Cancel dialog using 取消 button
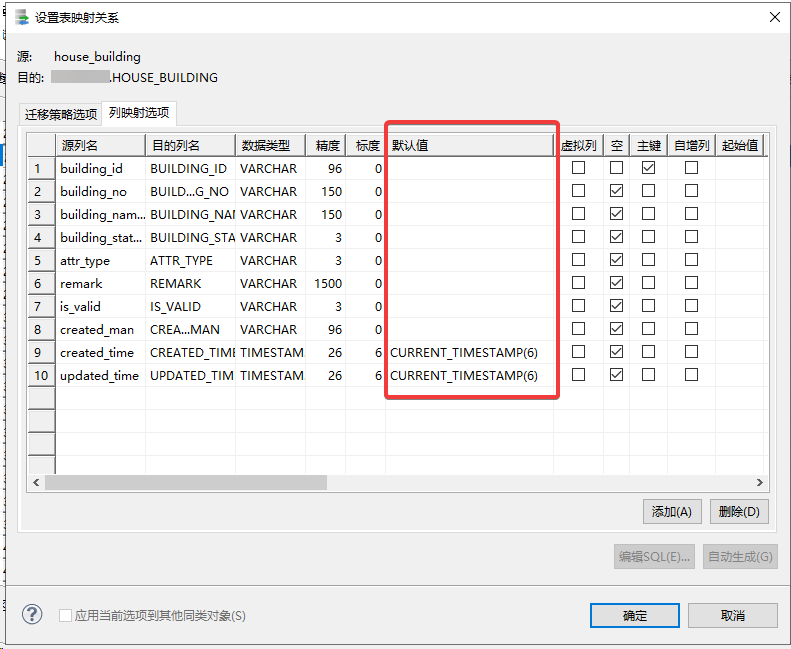 (732, 615)
